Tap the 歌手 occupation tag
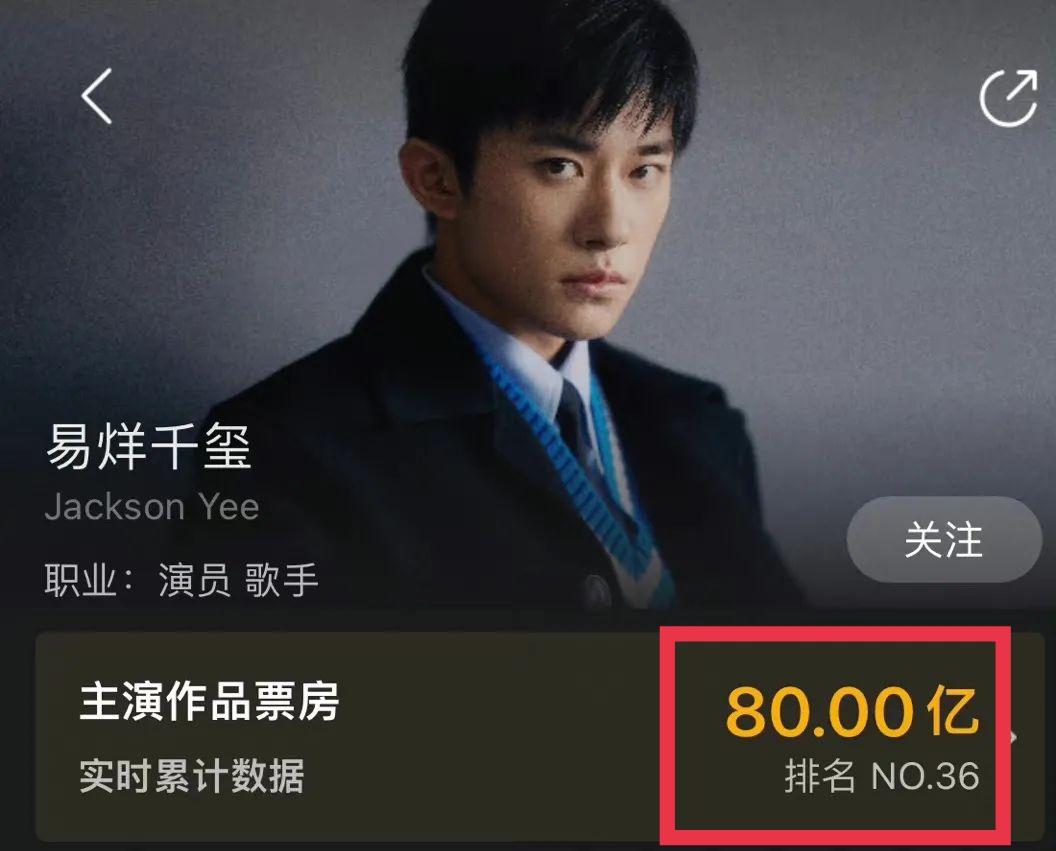The image size is (1056, 851). click(x=282, y=580)
